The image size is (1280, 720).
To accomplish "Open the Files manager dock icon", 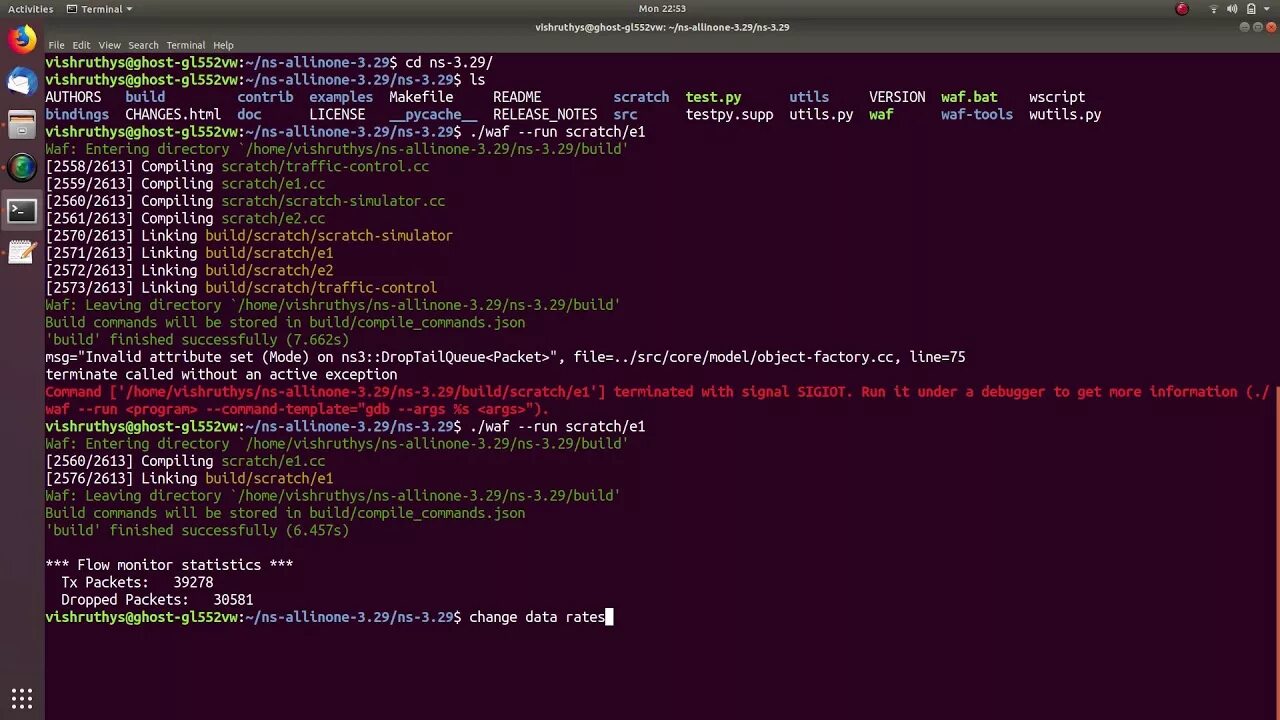I will [22, 125].
